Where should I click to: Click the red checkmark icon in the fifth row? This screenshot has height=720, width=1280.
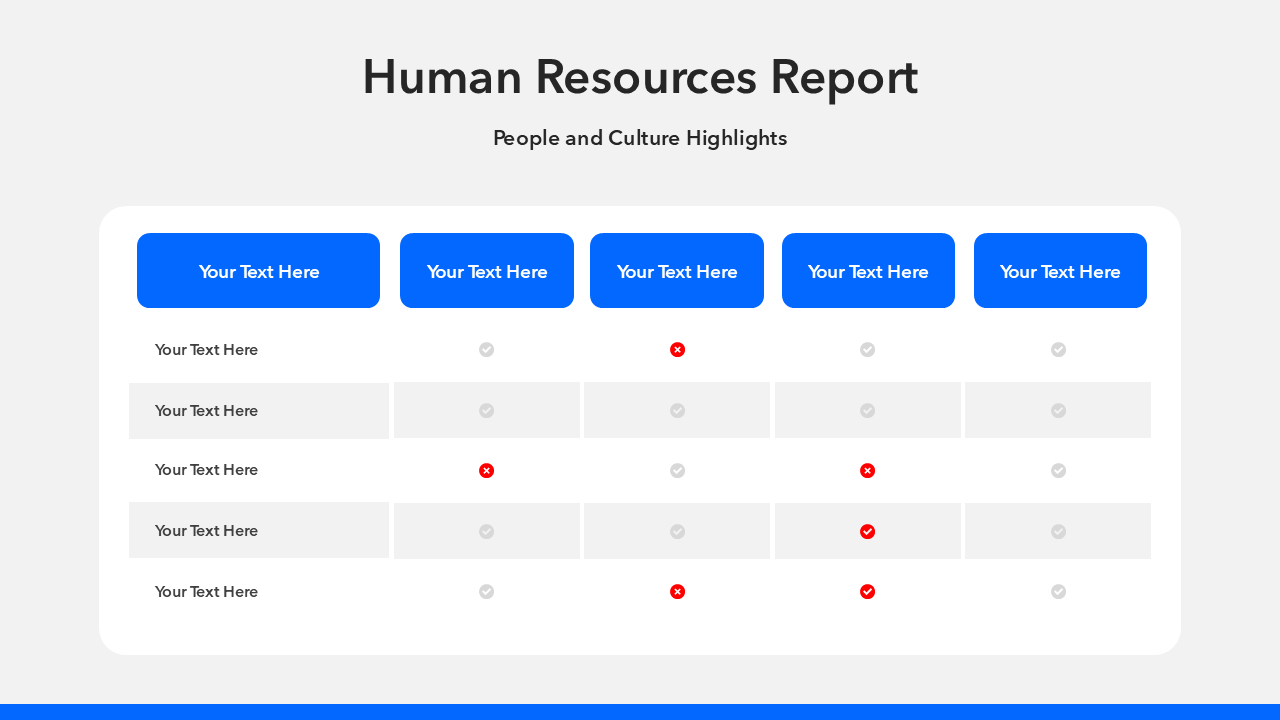point(867,591)
